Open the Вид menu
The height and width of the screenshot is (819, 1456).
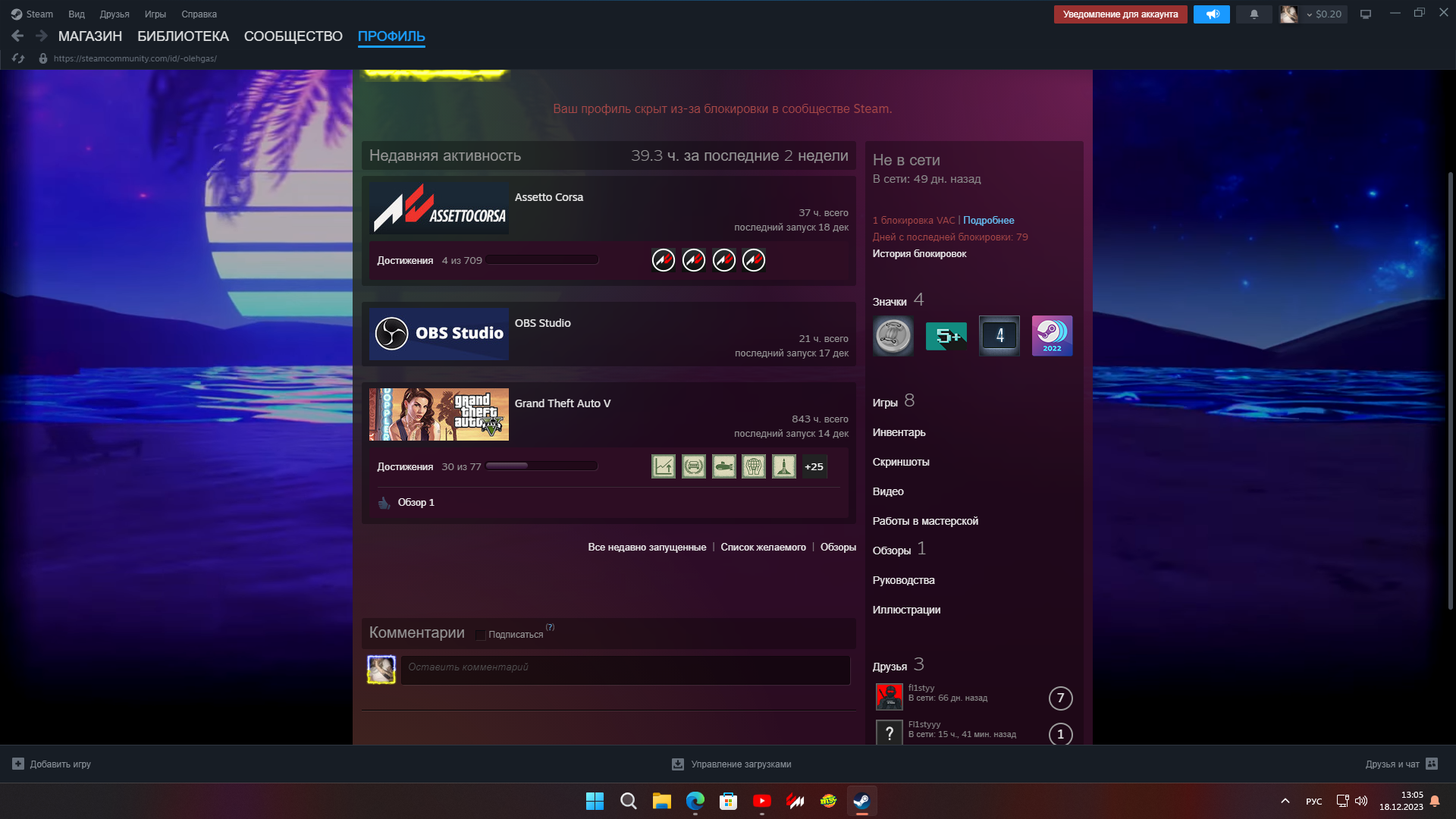[x=77, y=14]
